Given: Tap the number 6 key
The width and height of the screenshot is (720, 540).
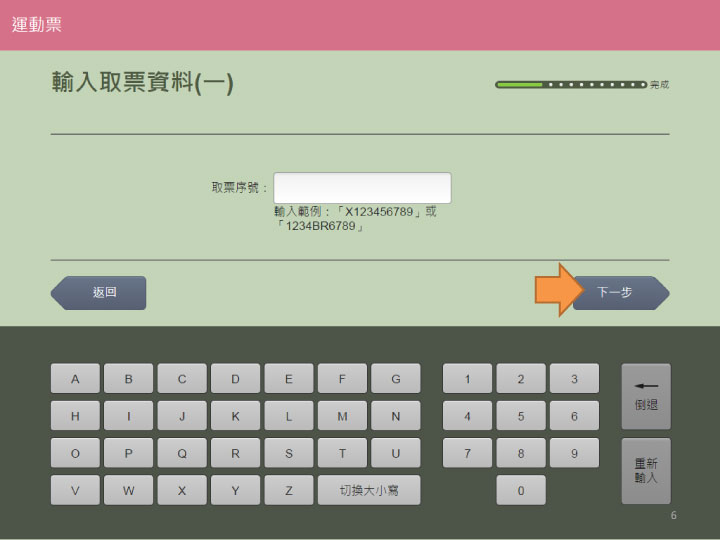Looking at the screenshot, I should [x=574, y=416].
